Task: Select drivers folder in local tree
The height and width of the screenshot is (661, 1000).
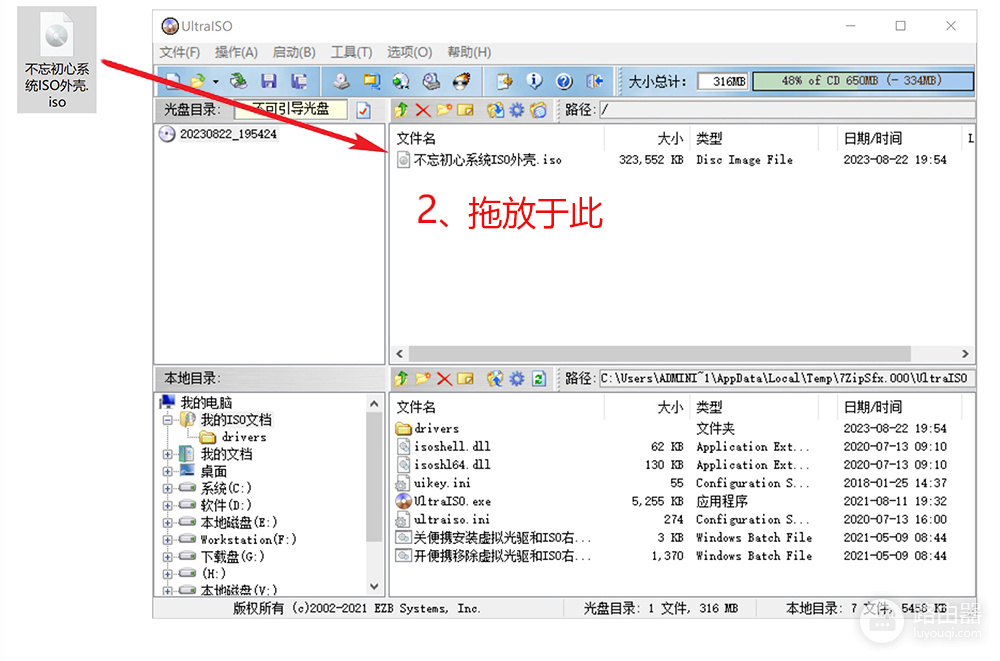Action: click(244, 437)
